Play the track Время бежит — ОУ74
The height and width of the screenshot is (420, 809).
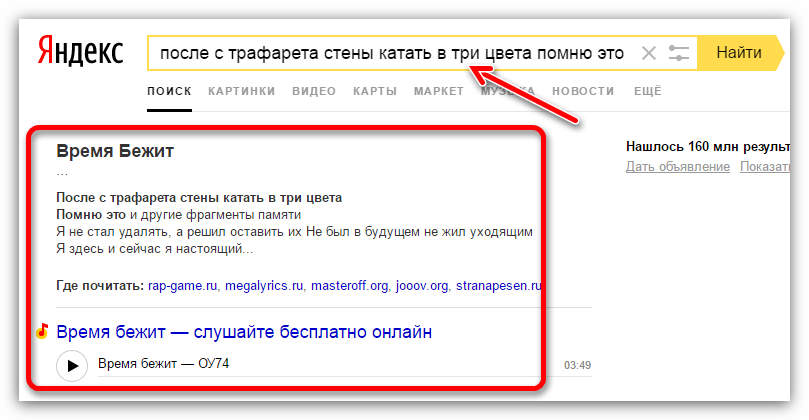coord(72,365)
